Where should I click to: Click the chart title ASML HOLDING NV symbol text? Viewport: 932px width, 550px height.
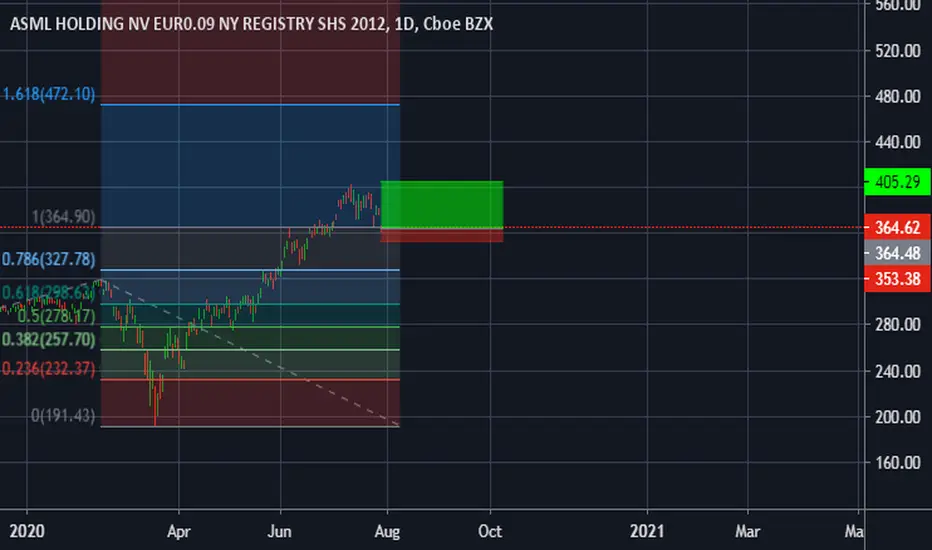(x=251, y=24)
